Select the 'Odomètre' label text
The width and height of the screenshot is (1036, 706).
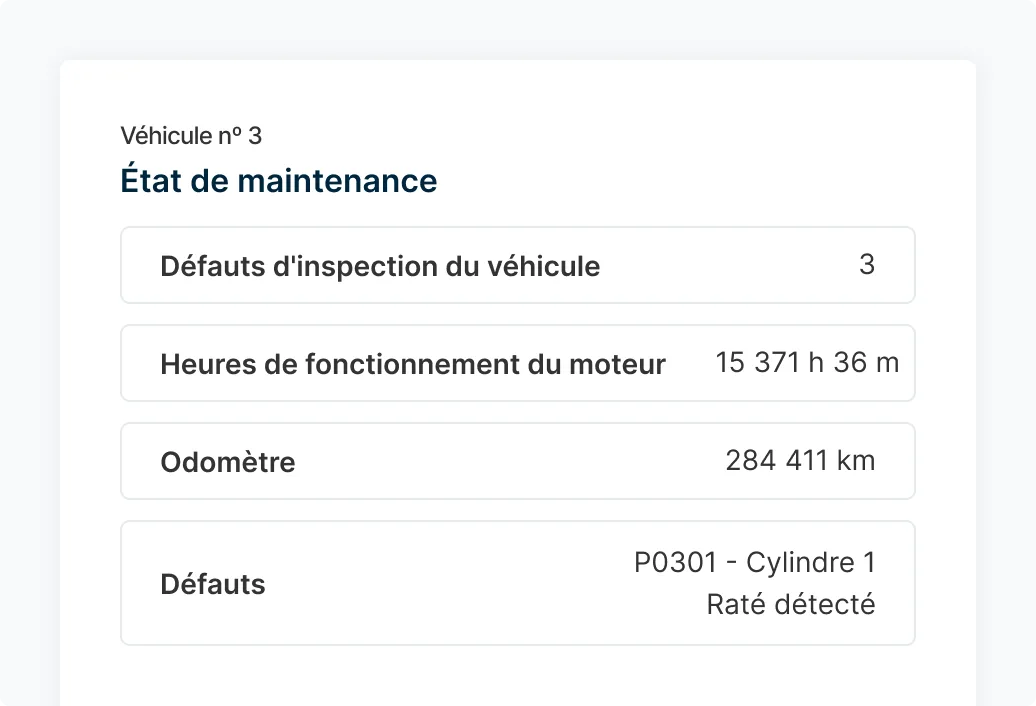point(227,462)
